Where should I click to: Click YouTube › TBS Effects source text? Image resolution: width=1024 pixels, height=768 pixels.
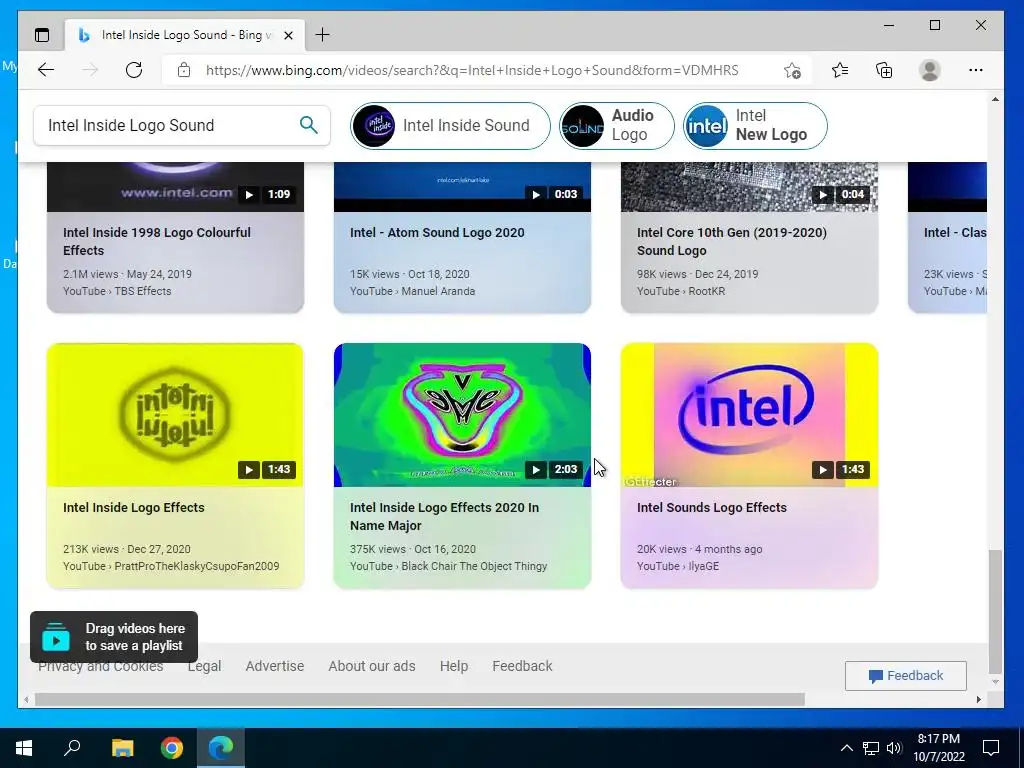click(x=117, y=291)
